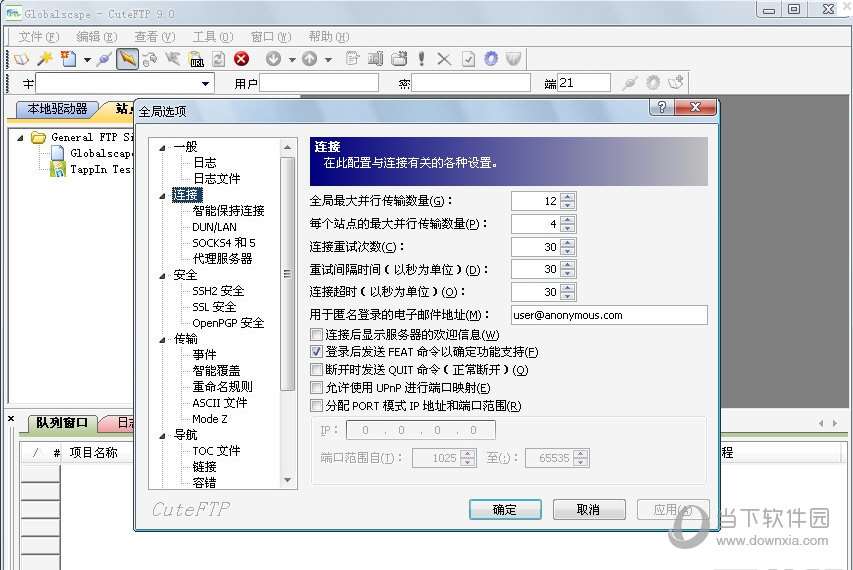The image size is (853, 570).
Task: Collapse the 安全 tree node
Action: 162,276
